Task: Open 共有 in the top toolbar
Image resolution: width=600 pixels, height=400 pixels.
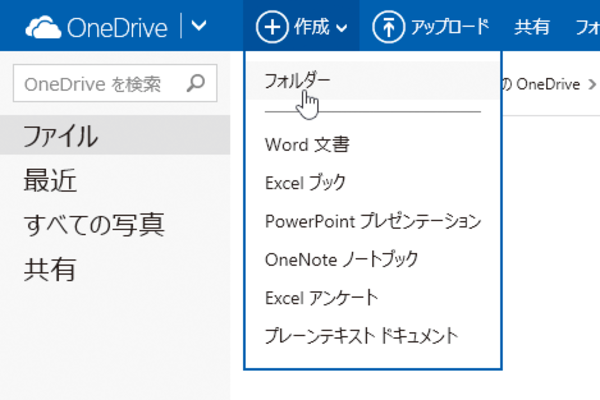Action: coord(532,27)
